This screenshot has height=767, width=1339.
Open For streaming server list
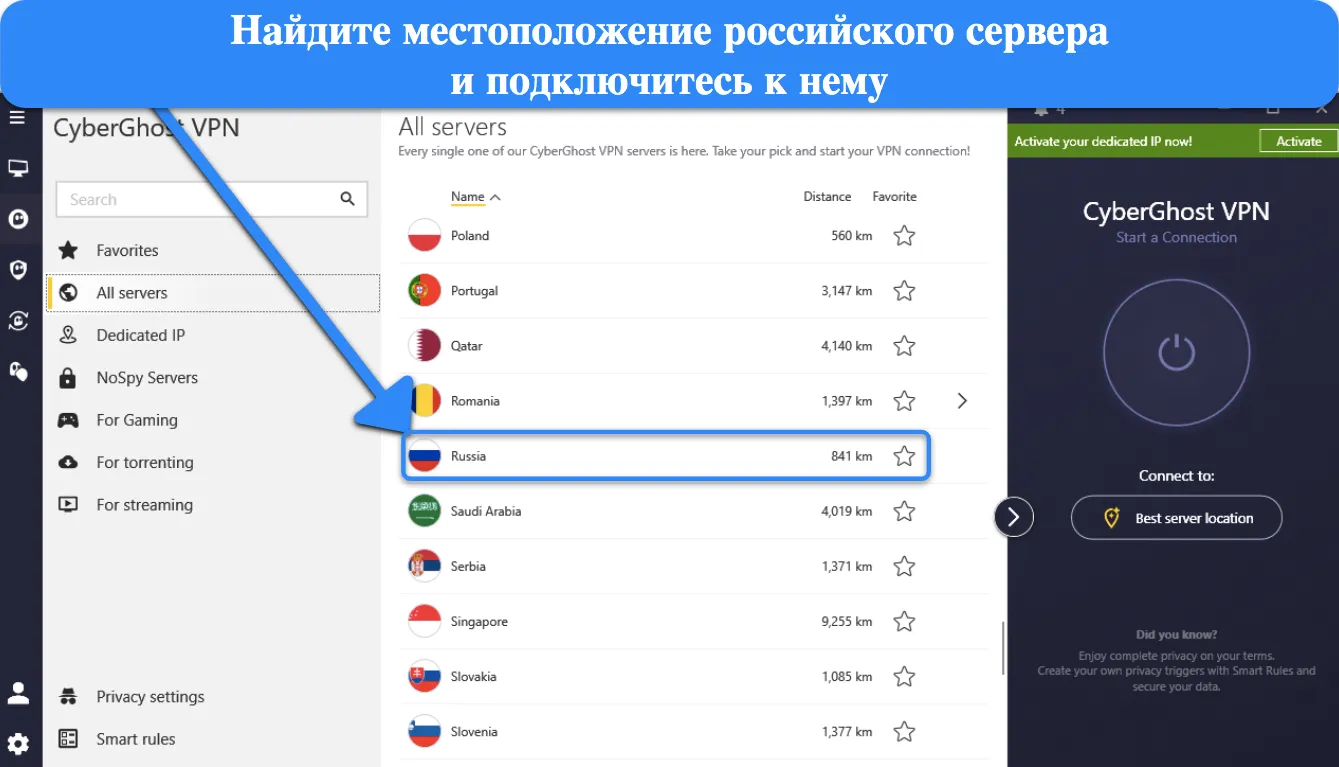point(213,505)
